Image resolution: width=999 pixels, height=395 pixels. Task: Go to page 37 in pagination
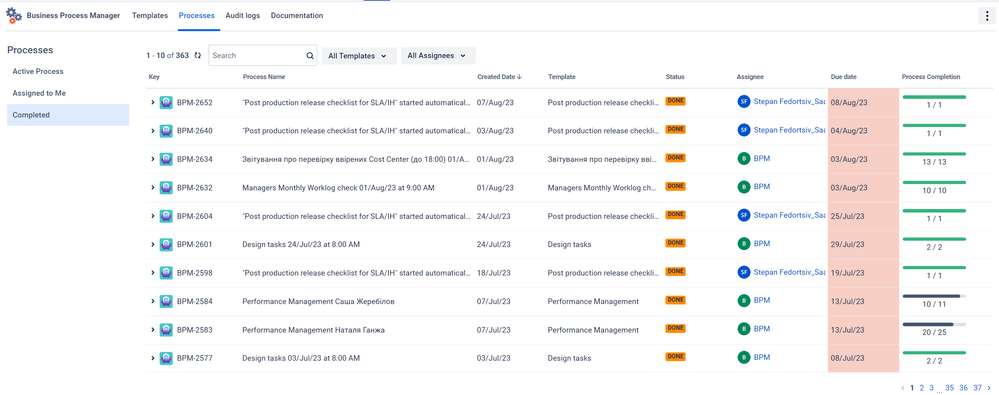977,387
